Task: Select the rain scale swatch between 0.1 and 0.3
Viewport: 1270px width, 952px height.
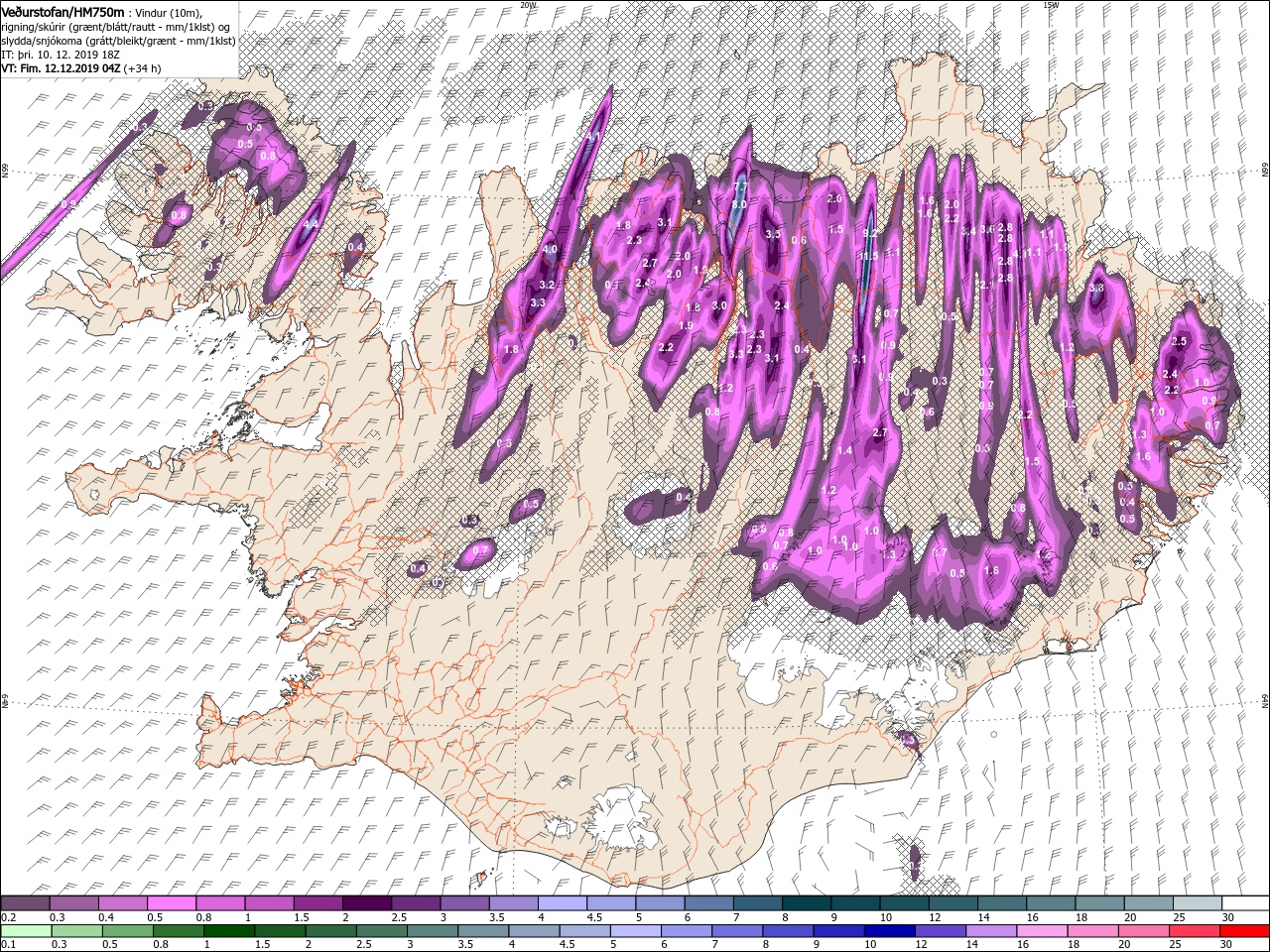Action: point(26,930)
